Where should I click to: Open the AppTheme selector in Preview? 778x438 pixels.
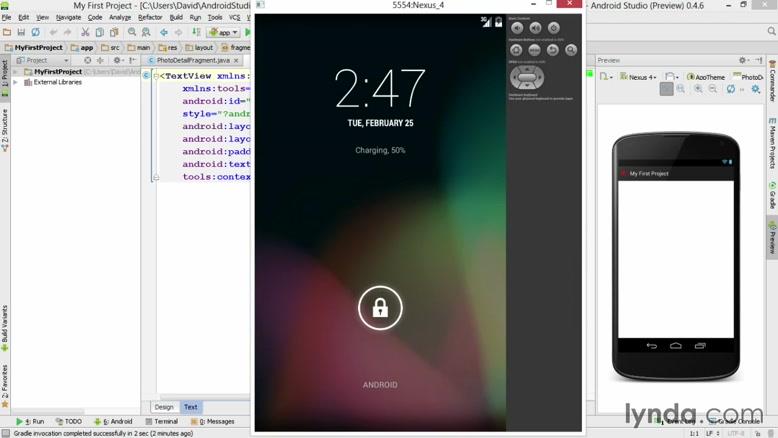[706, 77]
